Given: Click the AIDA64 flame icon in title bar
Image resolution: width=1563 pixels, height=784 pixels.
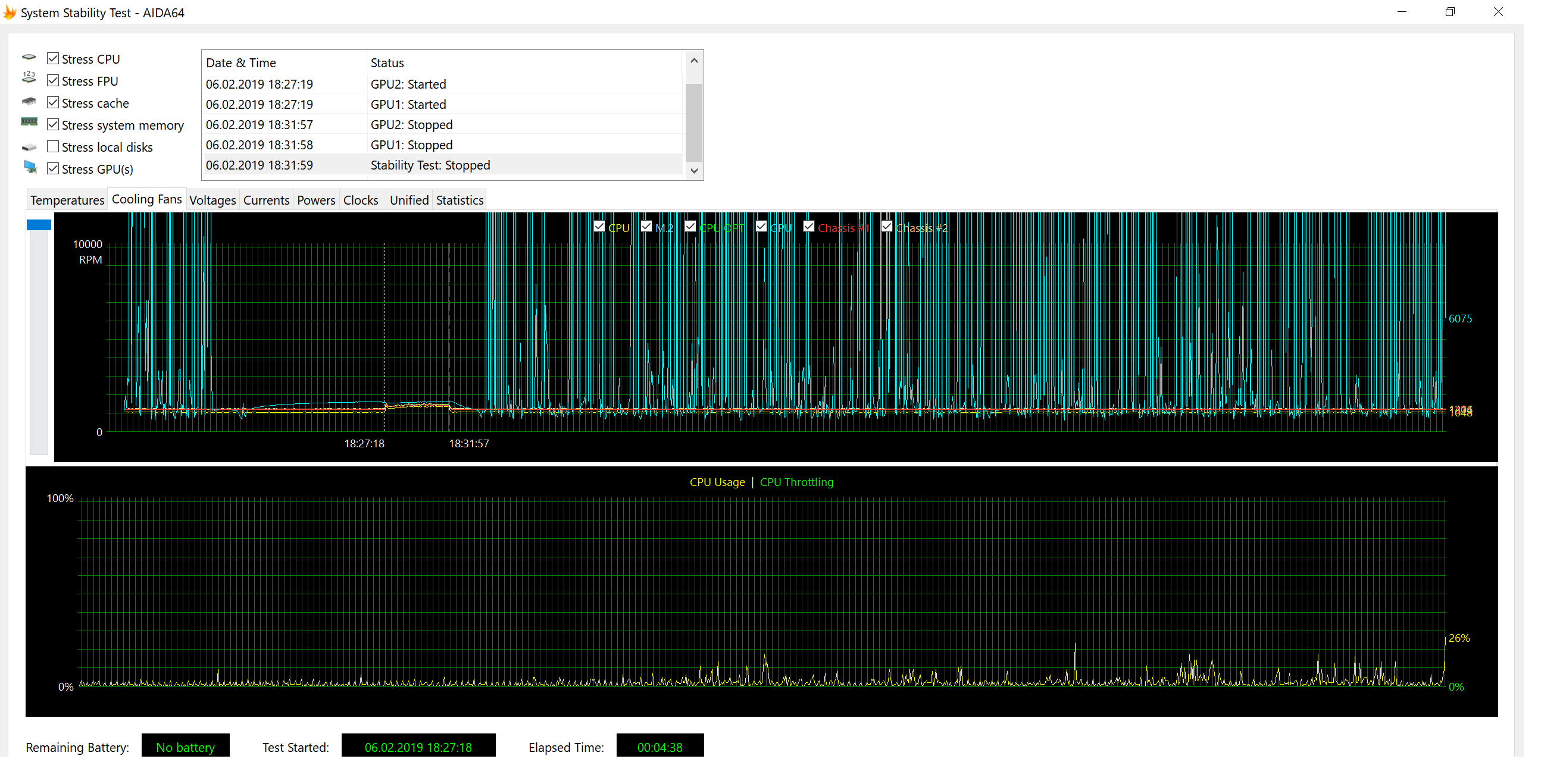Looking at the screenshot, I should [10, 12].
